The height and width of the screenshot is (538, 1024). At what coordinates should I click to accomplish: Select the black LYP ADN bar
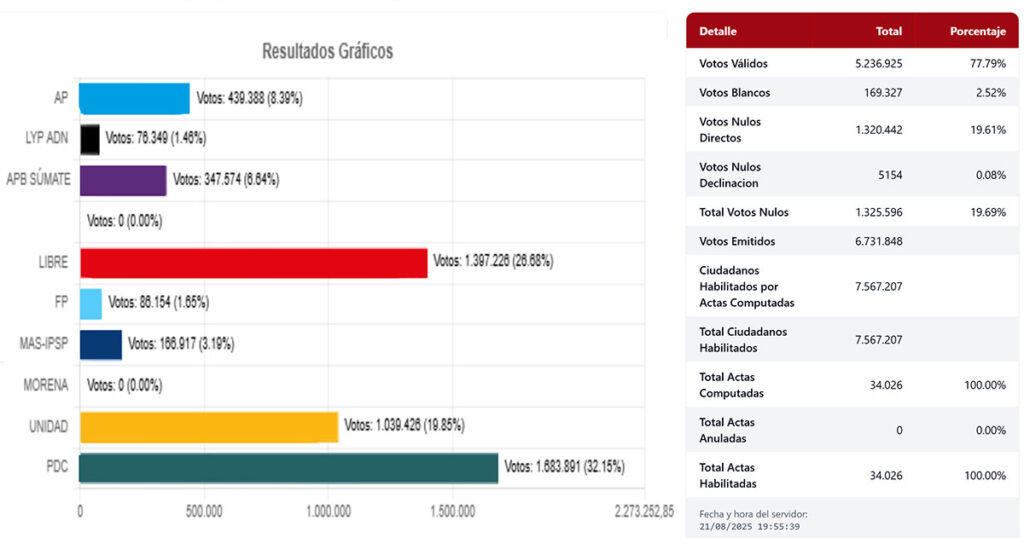89,140
